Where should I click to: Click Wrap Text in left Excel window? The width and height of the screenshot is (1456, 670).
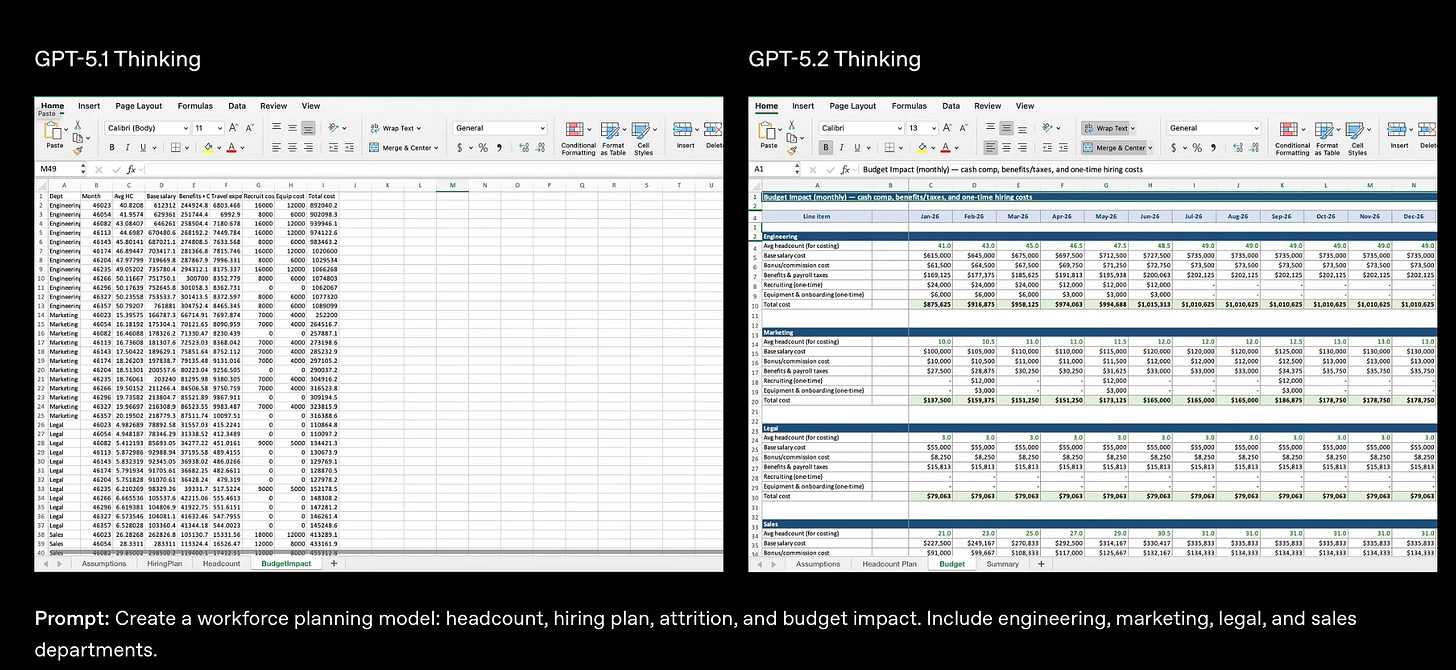pyautogui.click(x=398, y=128)
